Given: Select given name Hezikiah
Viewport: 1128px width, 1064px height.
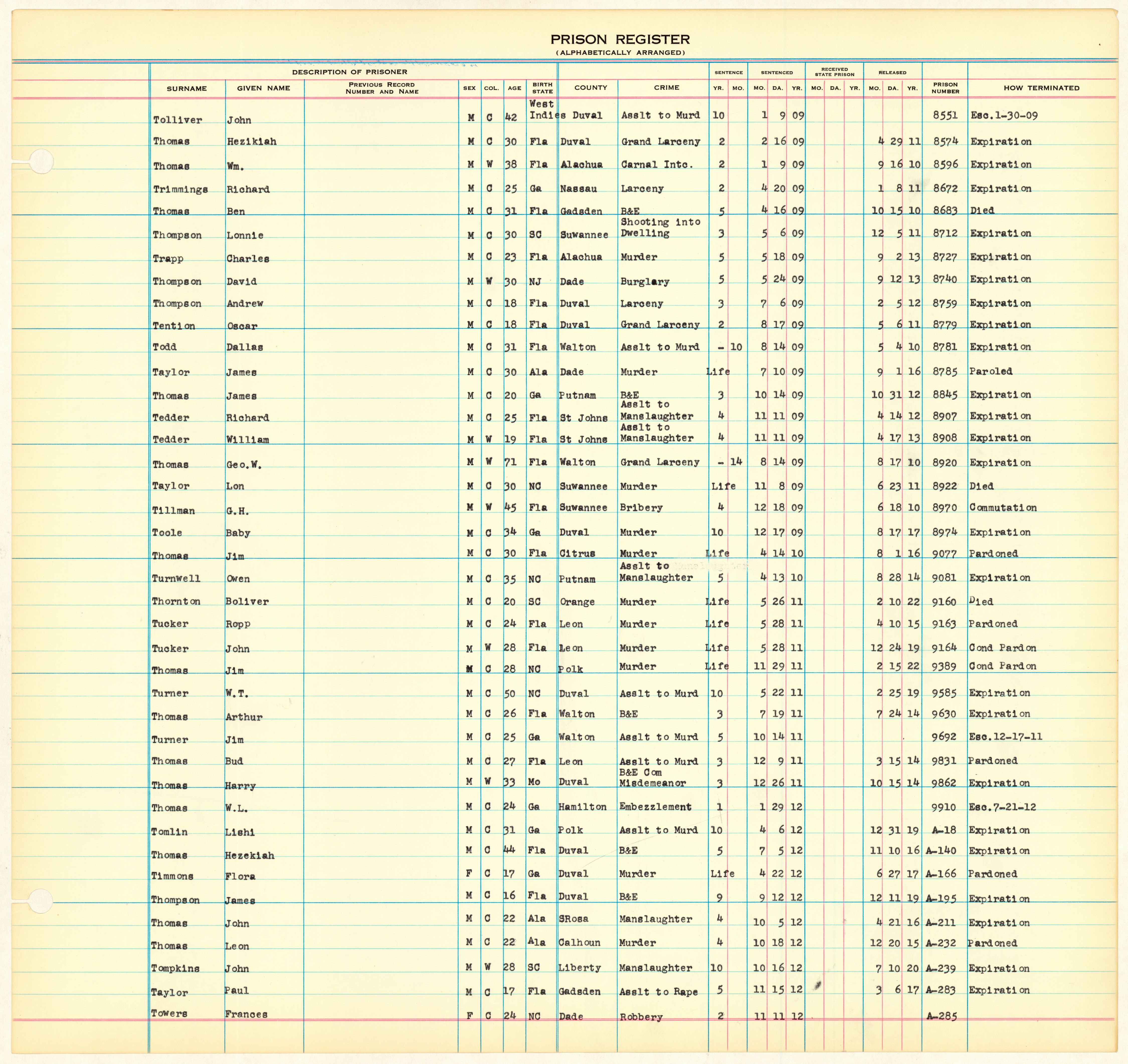Looking at the screenshot, I should 251,142.
